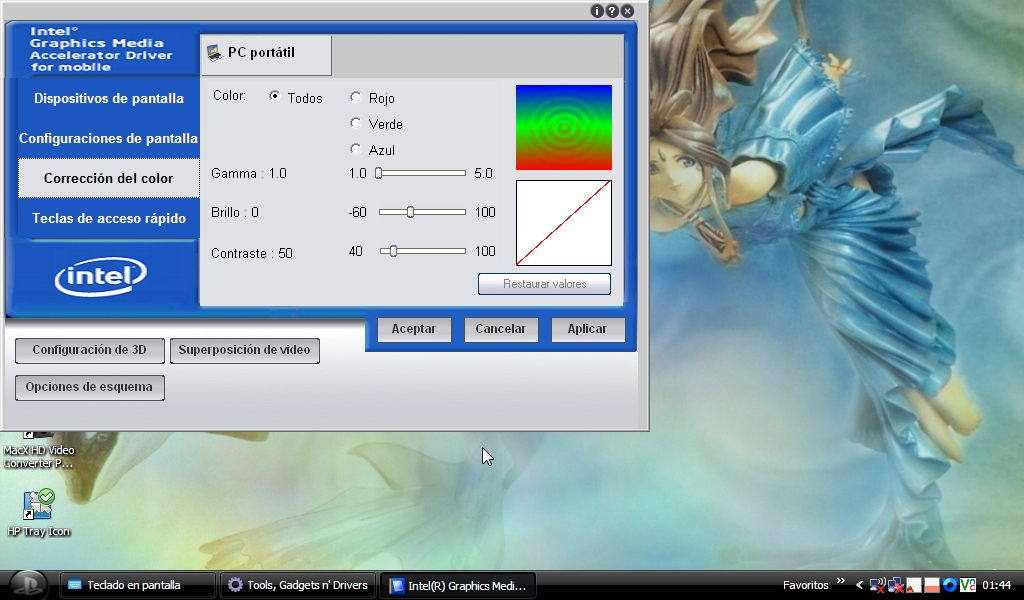Open MacX HD Video Converter shortcut
The image size is (1024, 600).
coord(38,450)
